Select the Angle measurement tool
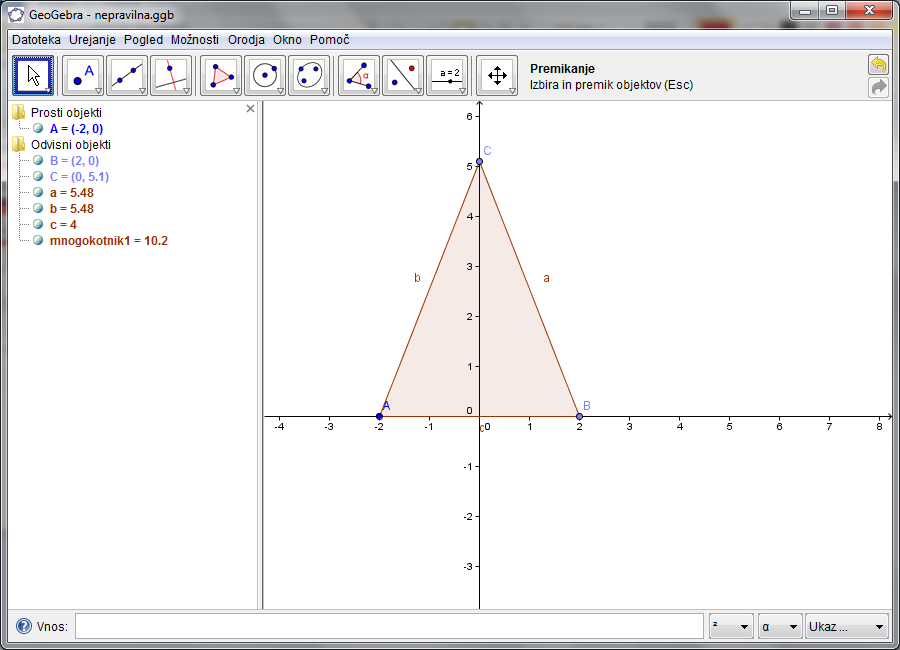900x650 pixels. point(359,75)
